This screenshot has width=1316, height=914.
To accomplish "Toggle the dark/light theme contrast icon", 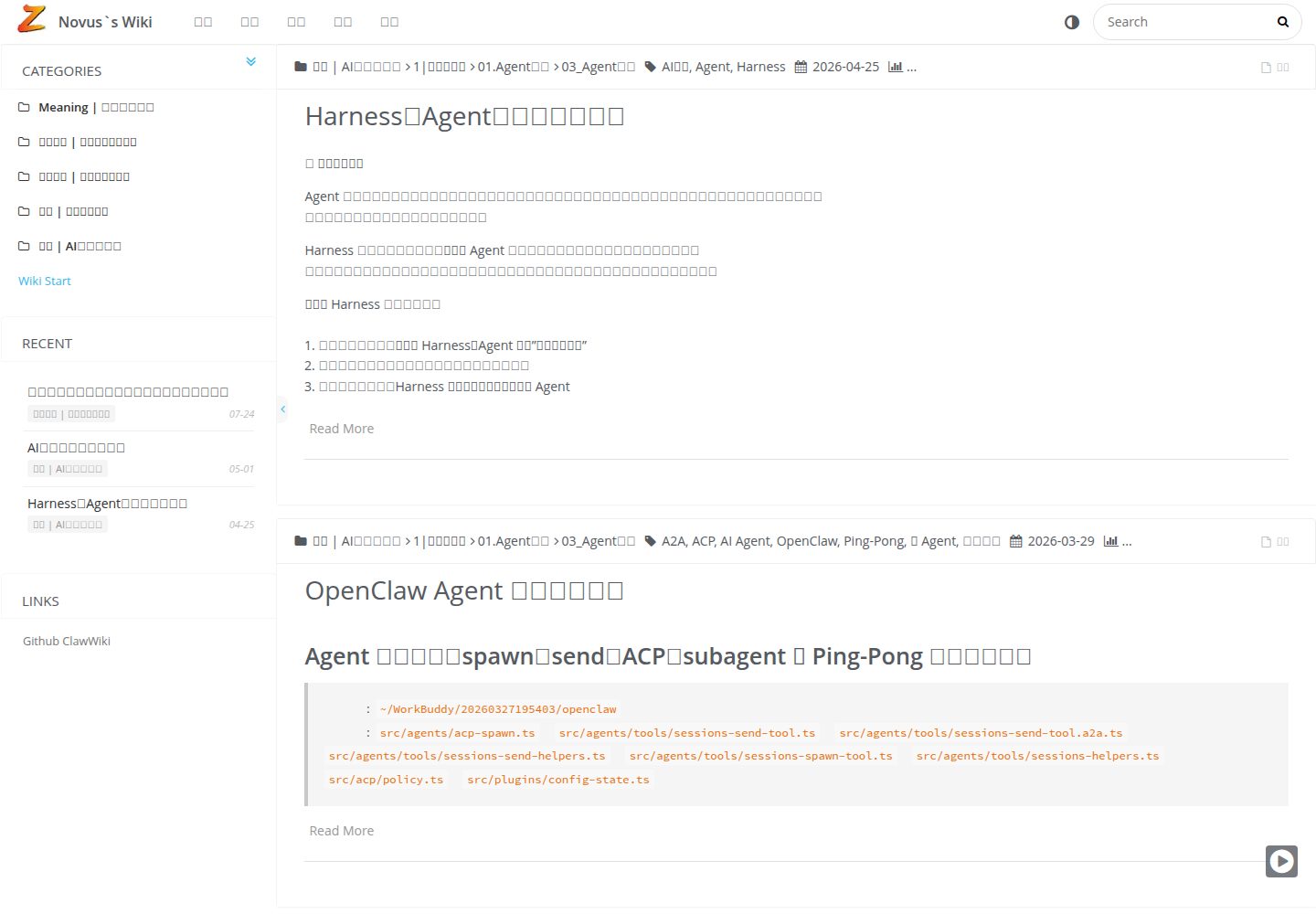I will (1072, 22).
